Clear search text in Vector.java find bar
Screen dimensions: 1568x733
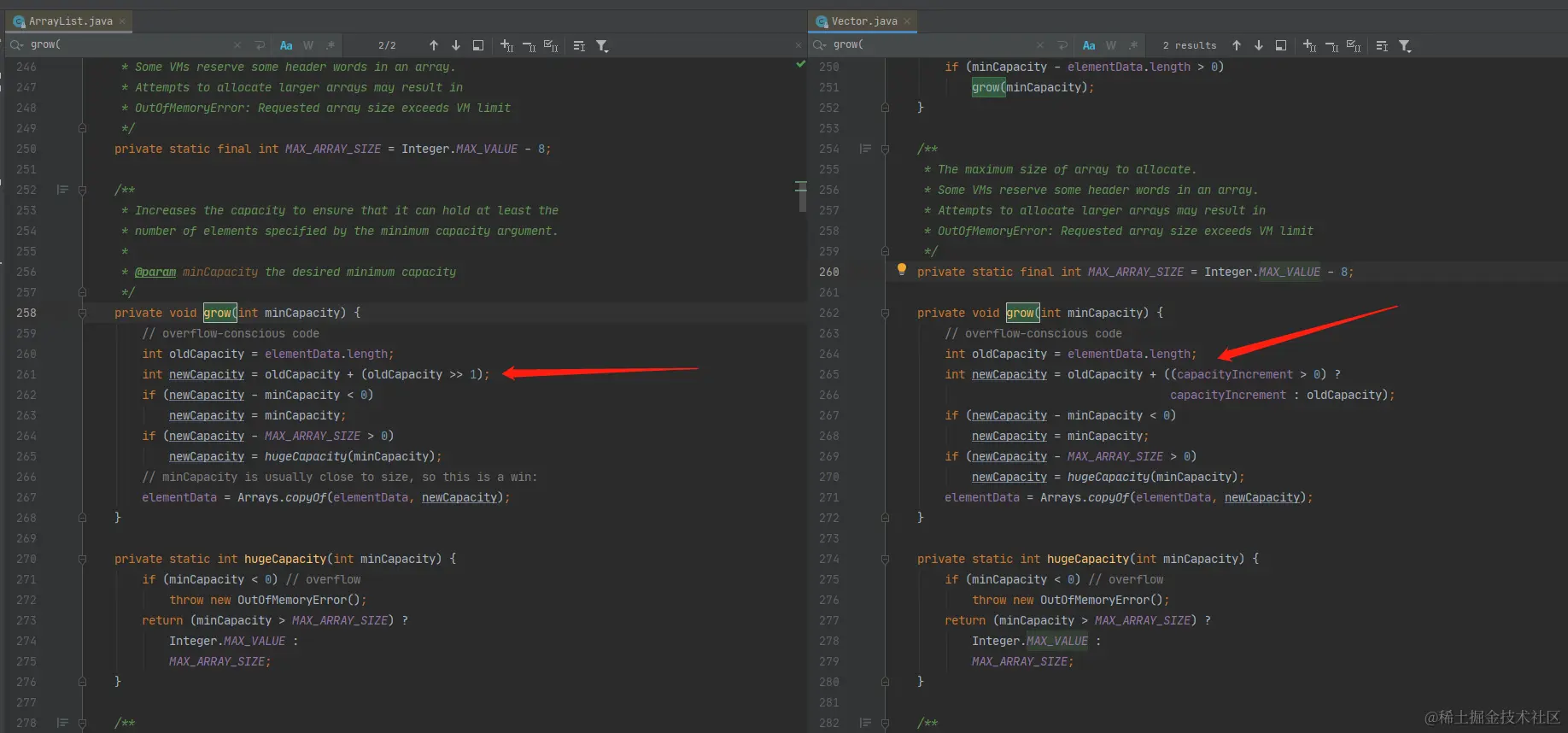pos(1039,45)
